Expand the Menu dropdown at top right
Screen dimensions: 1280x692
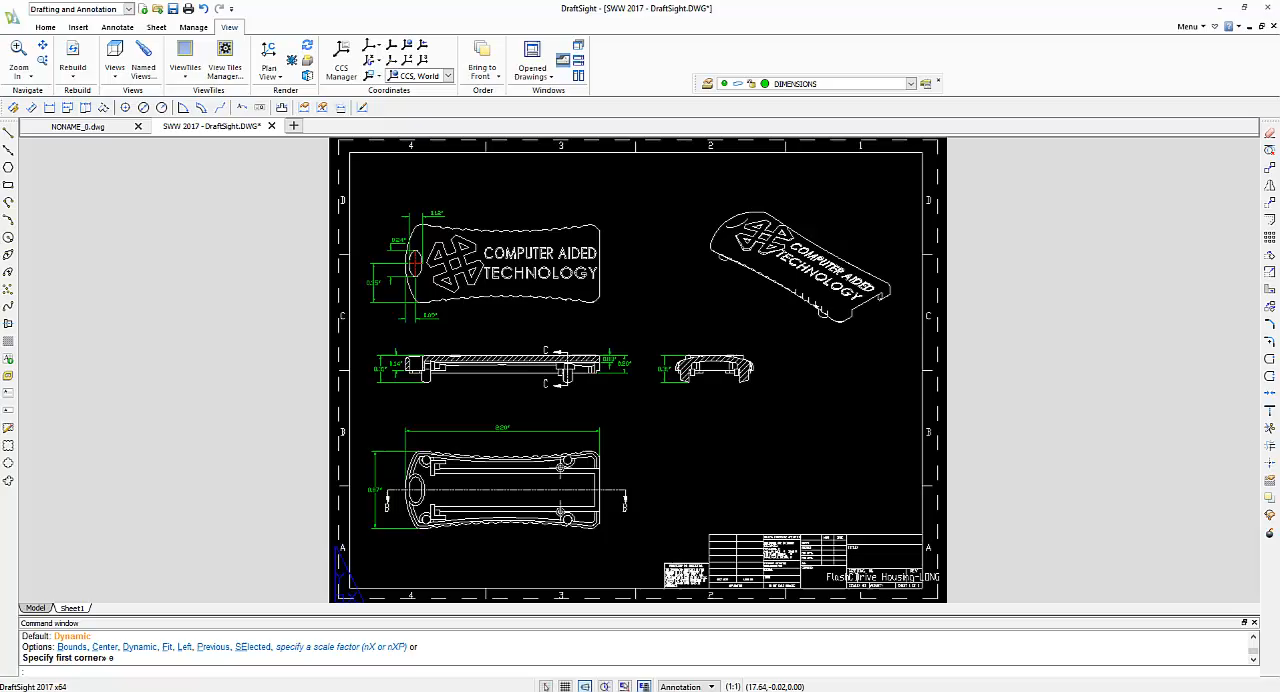click(1190, 27)
